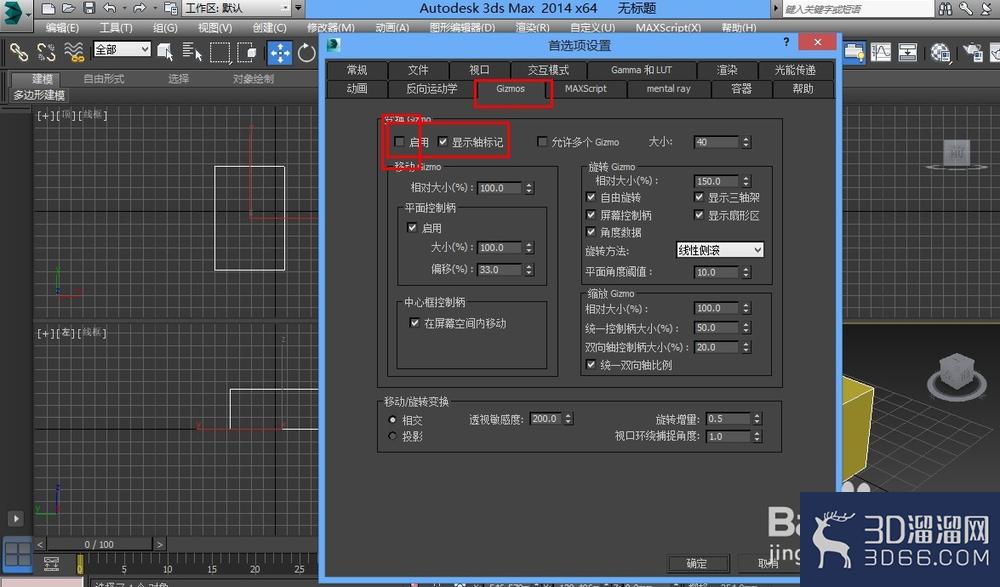The width and height of the screenshot is (1000, 587).
Task: Click the Manage Layers icon
Action: click(854, 52)
